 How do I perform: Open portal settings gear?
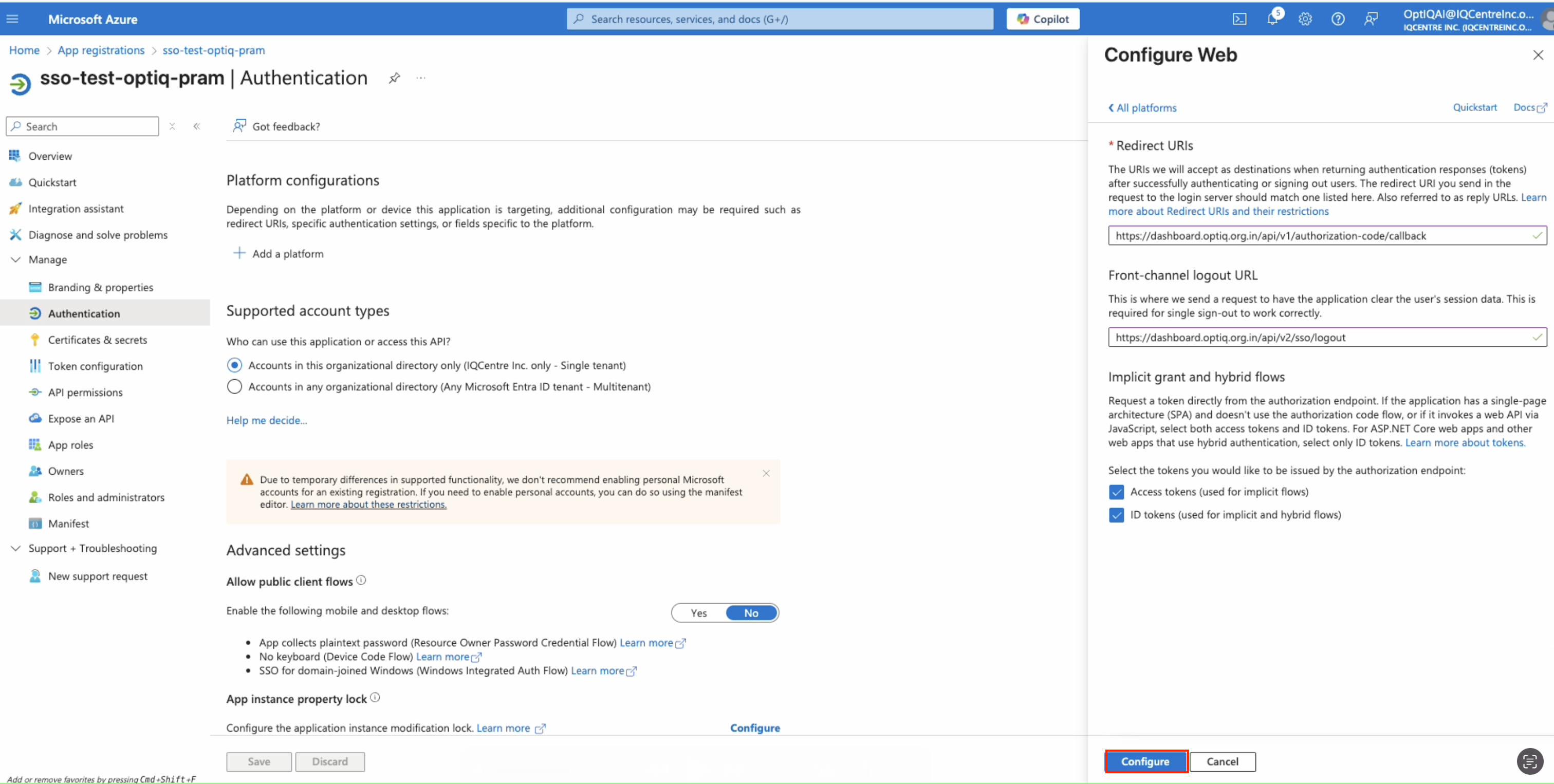click(1305, 20)
